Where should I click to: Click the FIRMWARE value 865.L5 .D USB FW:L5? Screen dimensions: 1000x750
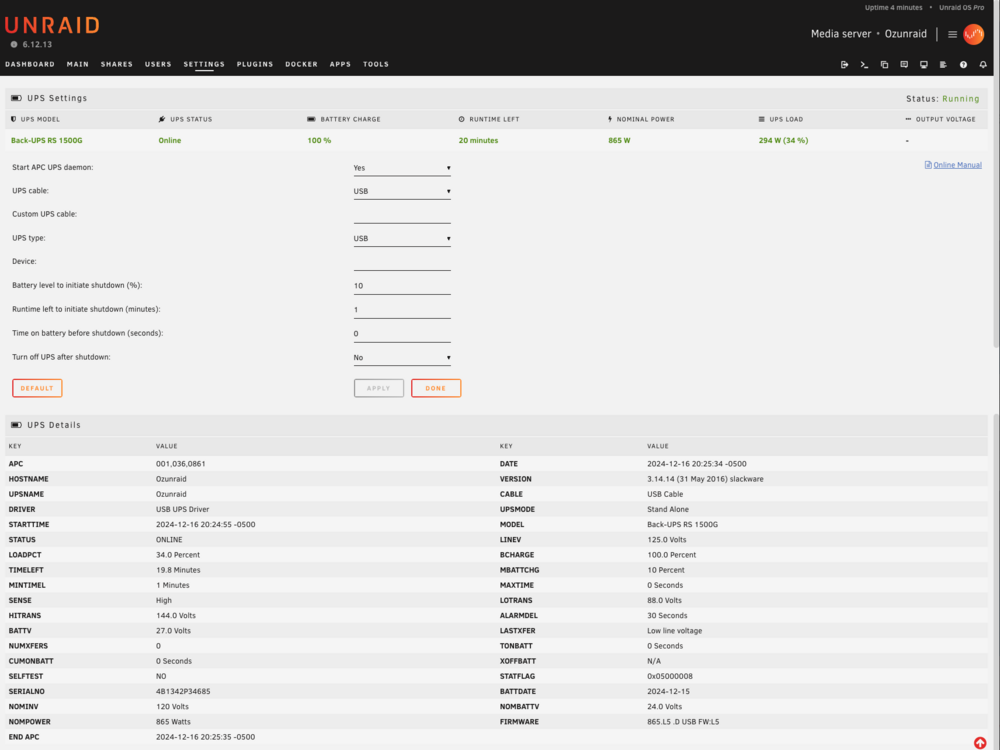coord(683,722)
